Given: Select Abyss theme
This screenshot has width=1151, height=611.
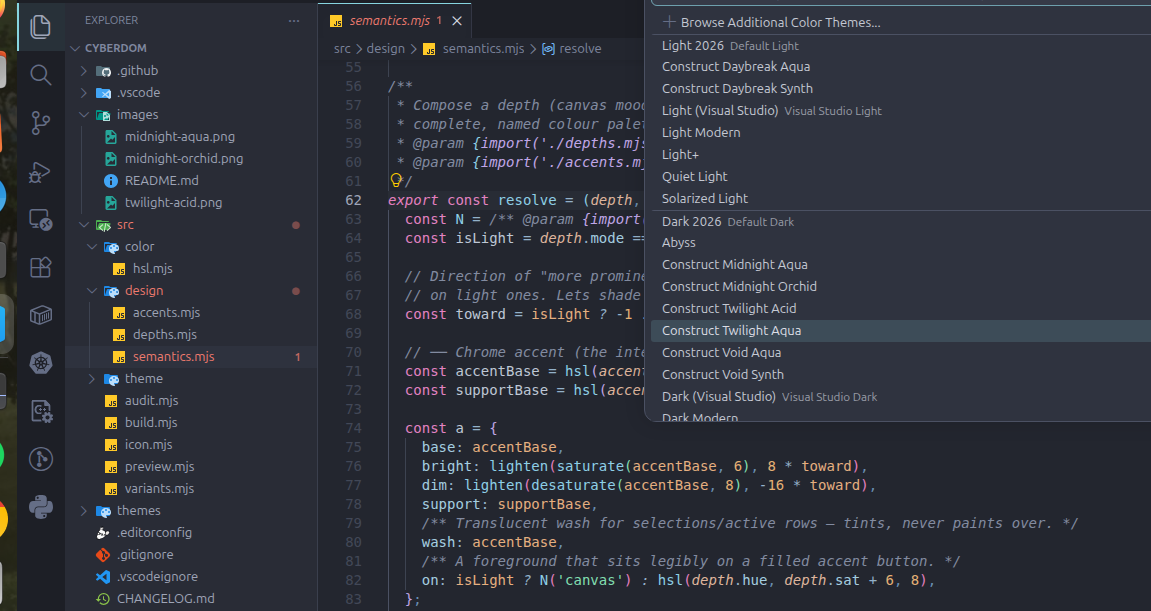Looking at the screenshot, I should (901, 243).
